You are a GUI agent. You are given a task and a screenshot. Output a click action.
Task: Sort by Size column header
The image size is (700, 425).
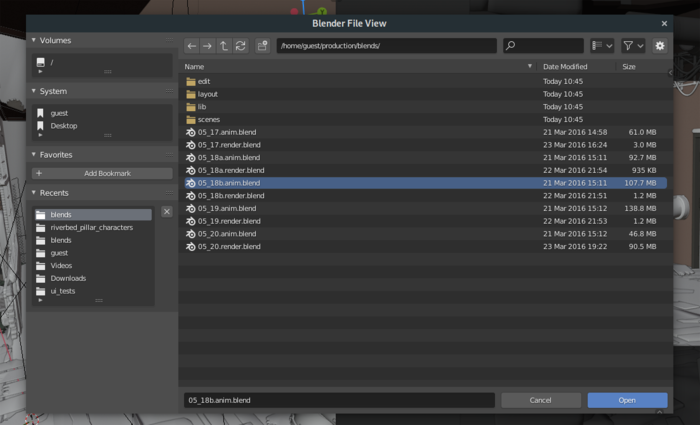tap(629, 67)
